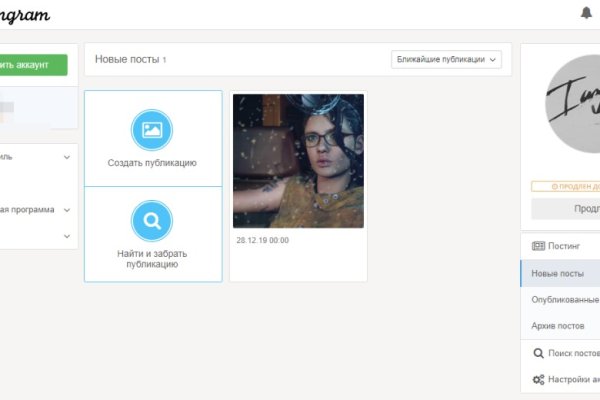Image resolution: width=600 pixels, height=400 pixels.
Task: Open the Ближайшие публикации dropdown
Action: (446, 60)
